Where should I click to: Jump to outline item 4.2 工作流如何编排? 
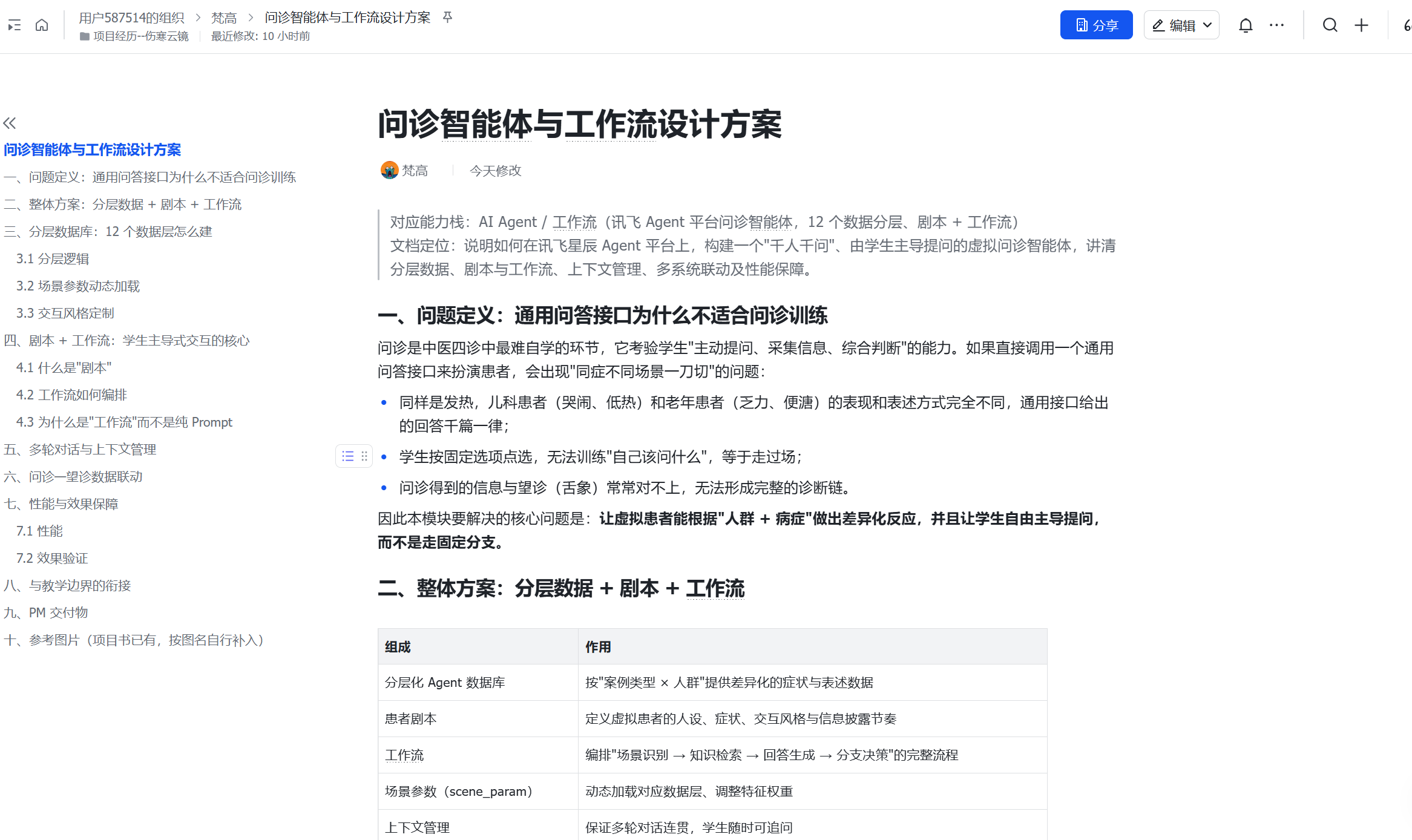point(71,395)
